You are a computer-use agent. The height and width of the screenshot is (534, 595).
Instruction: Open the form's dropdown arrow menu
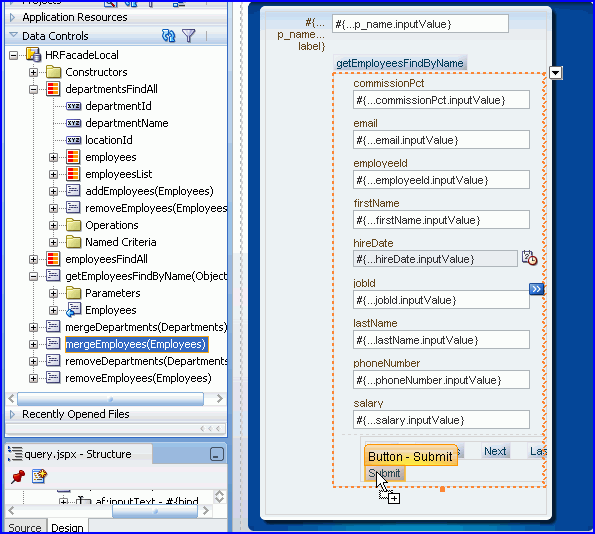[x=556, y=72]
